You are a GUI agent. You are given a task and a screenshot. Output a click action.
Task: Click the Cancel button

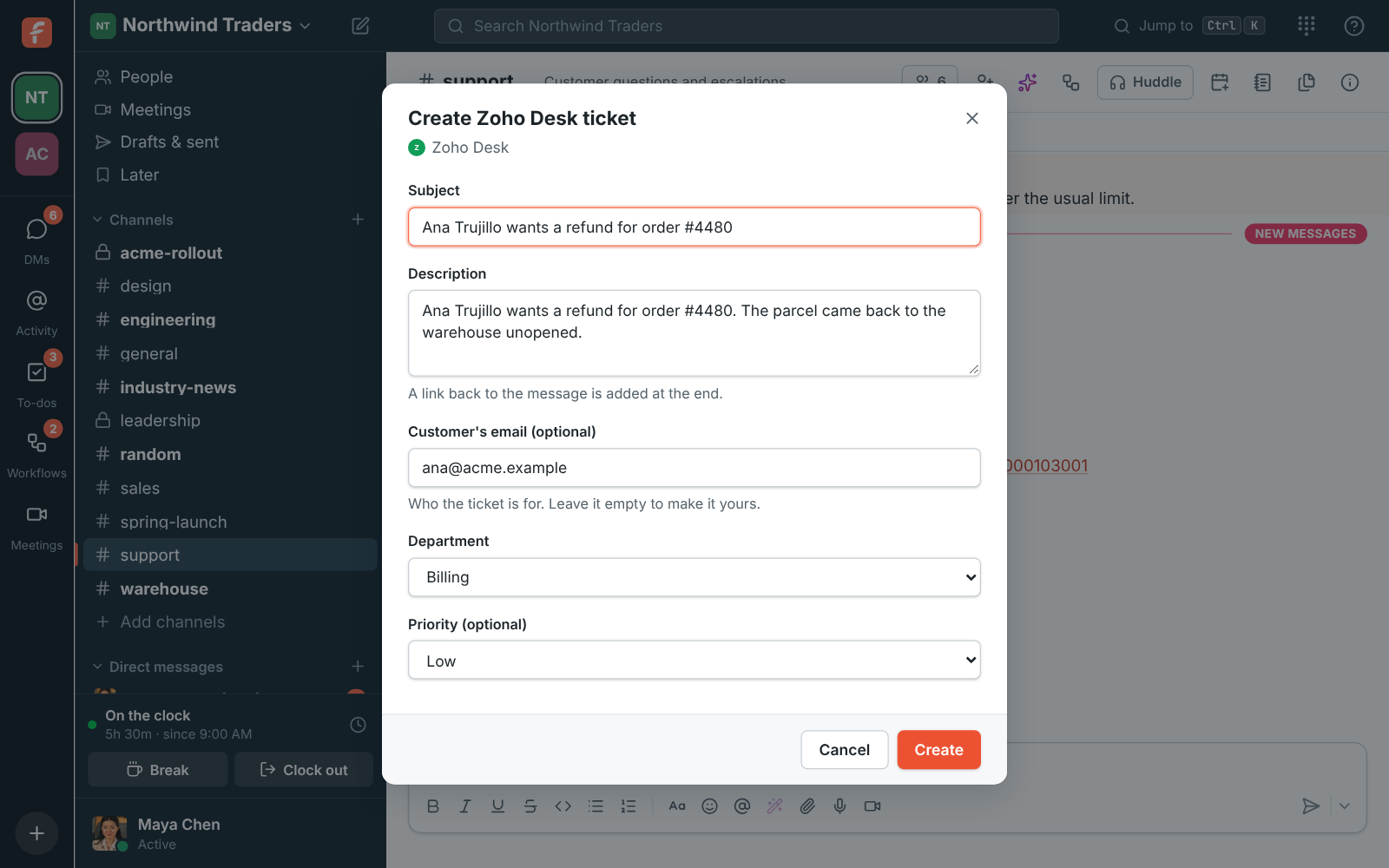[x=844, y=750]
